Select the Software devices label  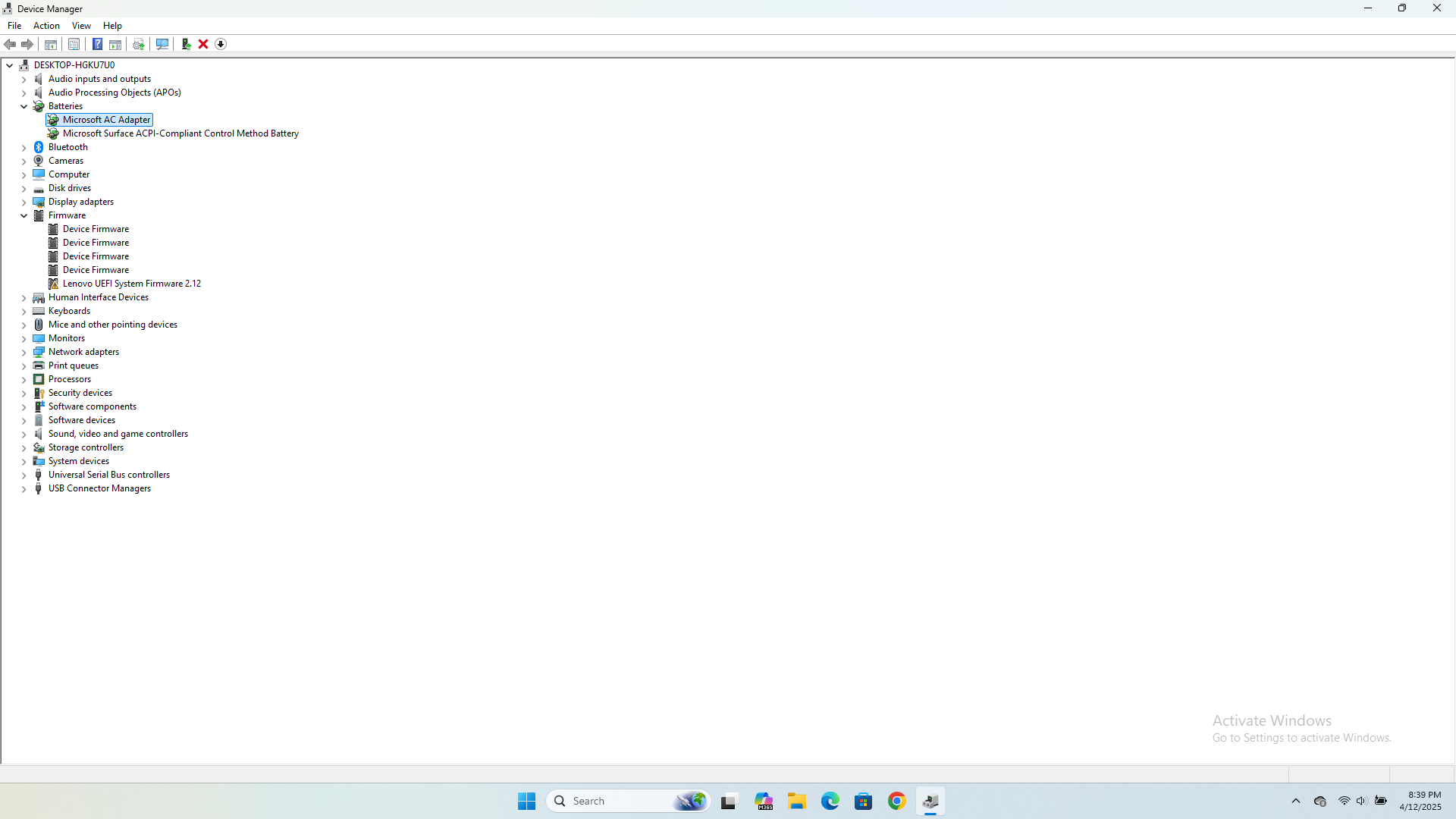(82, 420)
